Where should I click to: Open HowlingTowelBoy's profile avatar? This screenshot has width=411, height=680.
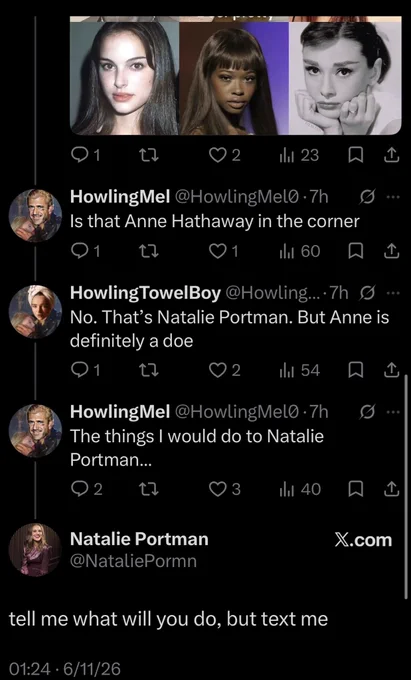click(35, 311)
